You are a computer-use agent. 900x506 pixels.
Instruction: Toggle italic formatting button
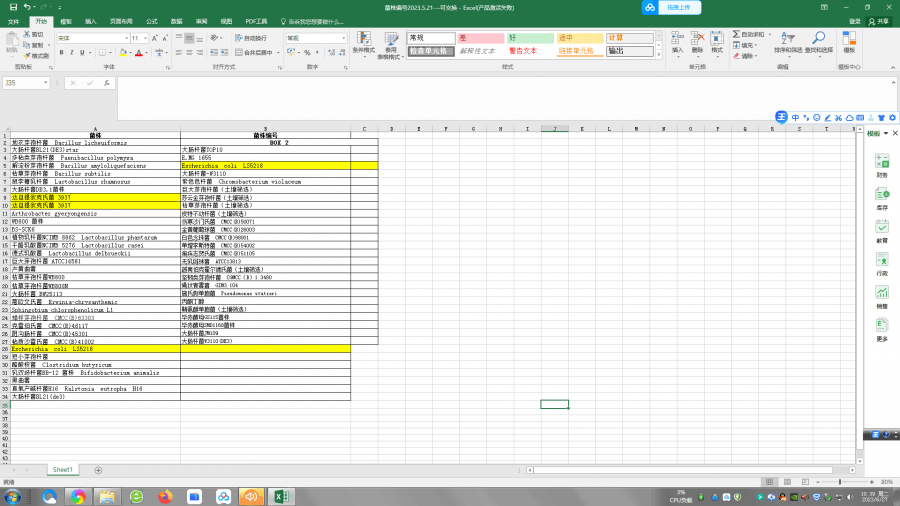click(72, 52)
